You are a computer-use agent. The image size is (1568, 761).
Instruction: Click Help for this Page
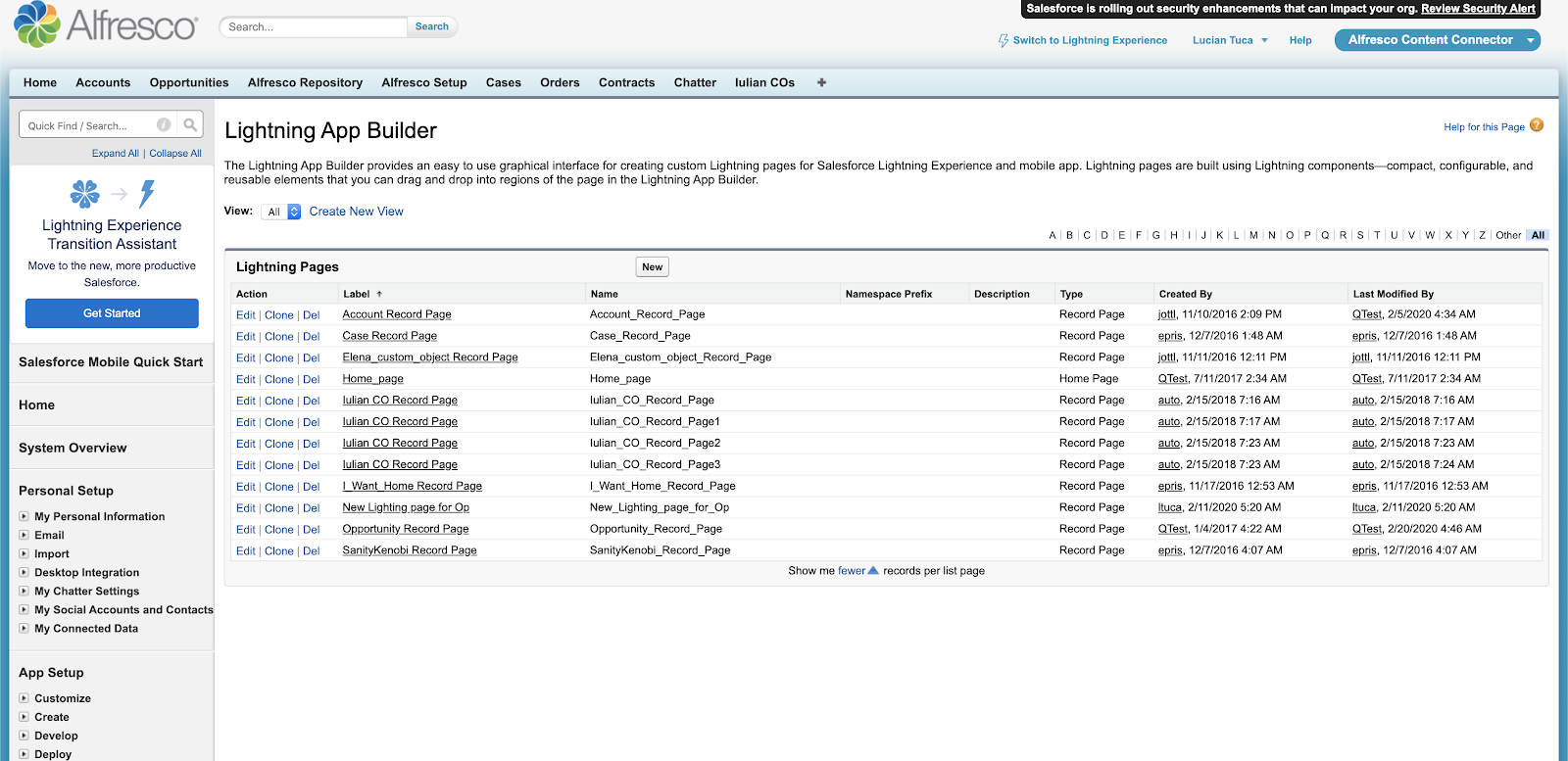[1484, 126]
